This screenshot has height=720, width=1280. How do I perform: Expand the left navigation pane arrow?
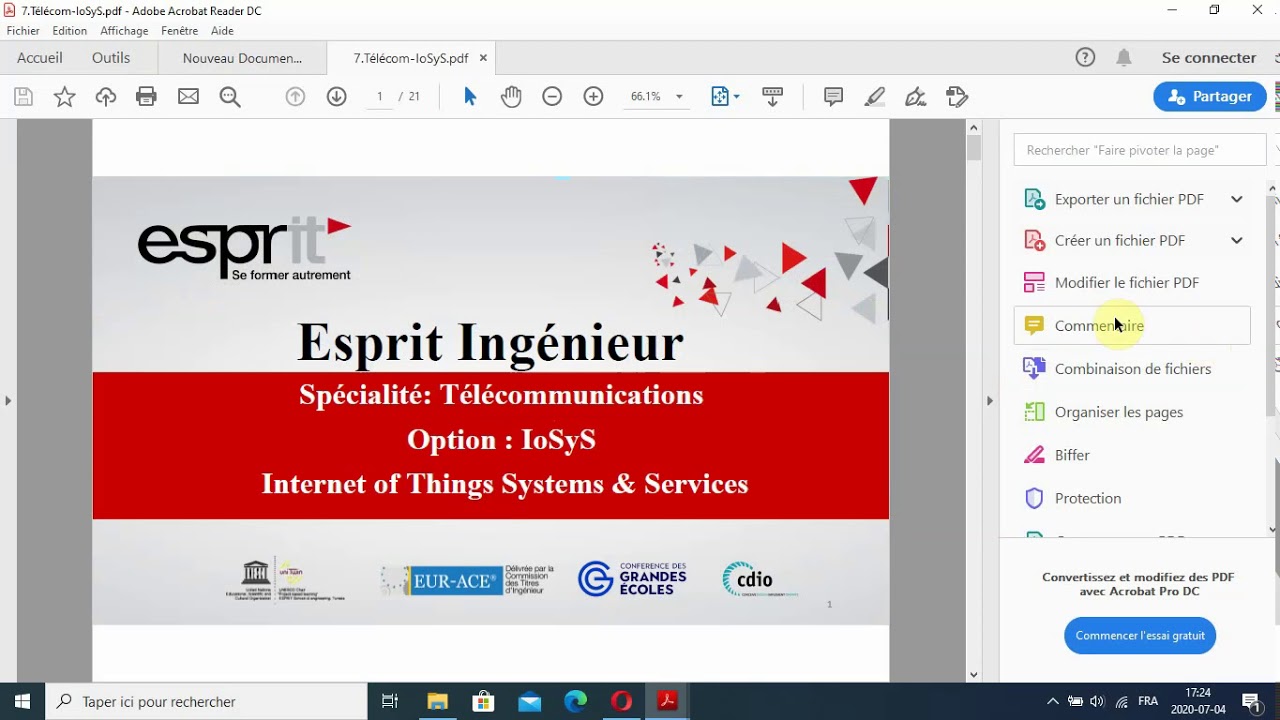8,401
